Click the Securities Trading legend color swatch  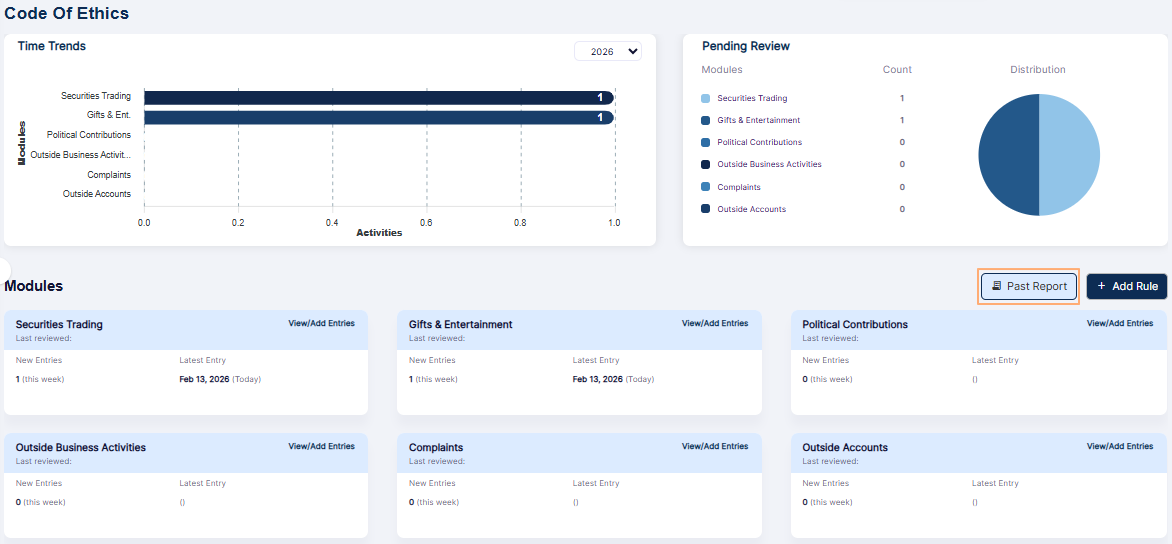click(706, 98)
